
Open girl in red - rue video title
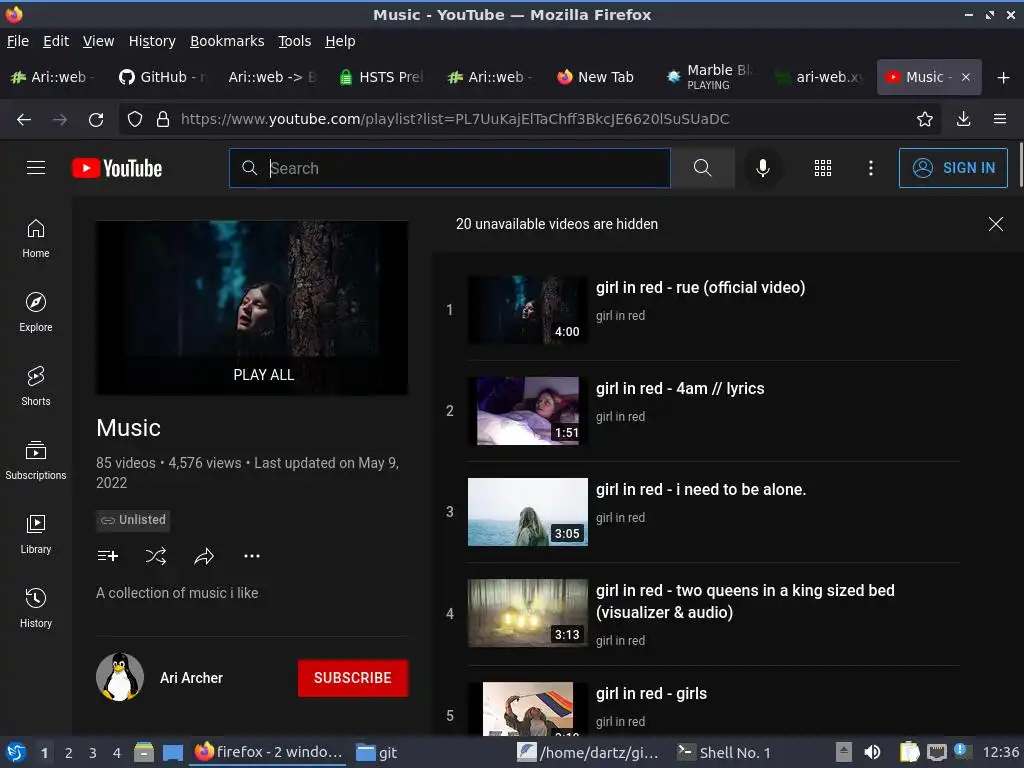[701, 287]
